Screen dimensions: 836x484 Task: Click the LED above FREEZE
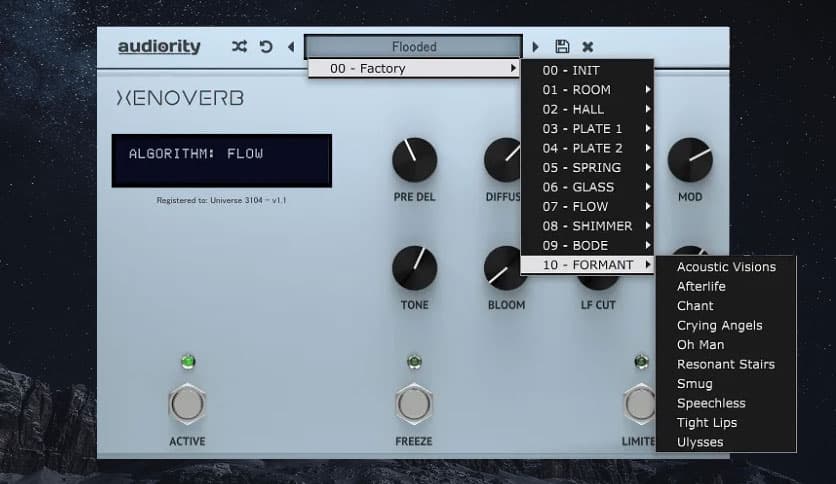pyautogui.click(x=414, y=362)
